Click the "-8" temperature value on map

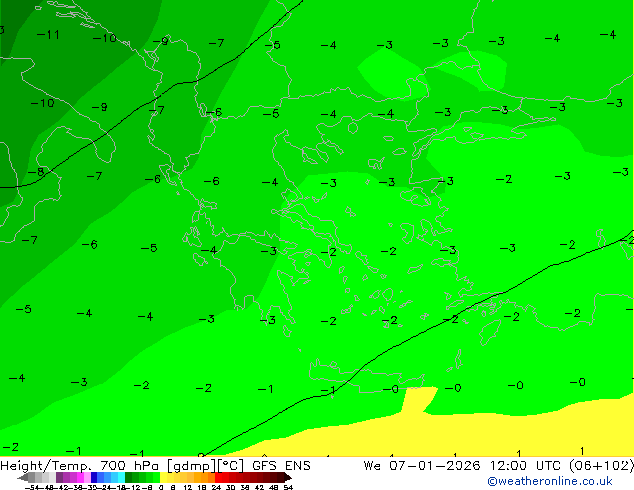coord(36,172)
